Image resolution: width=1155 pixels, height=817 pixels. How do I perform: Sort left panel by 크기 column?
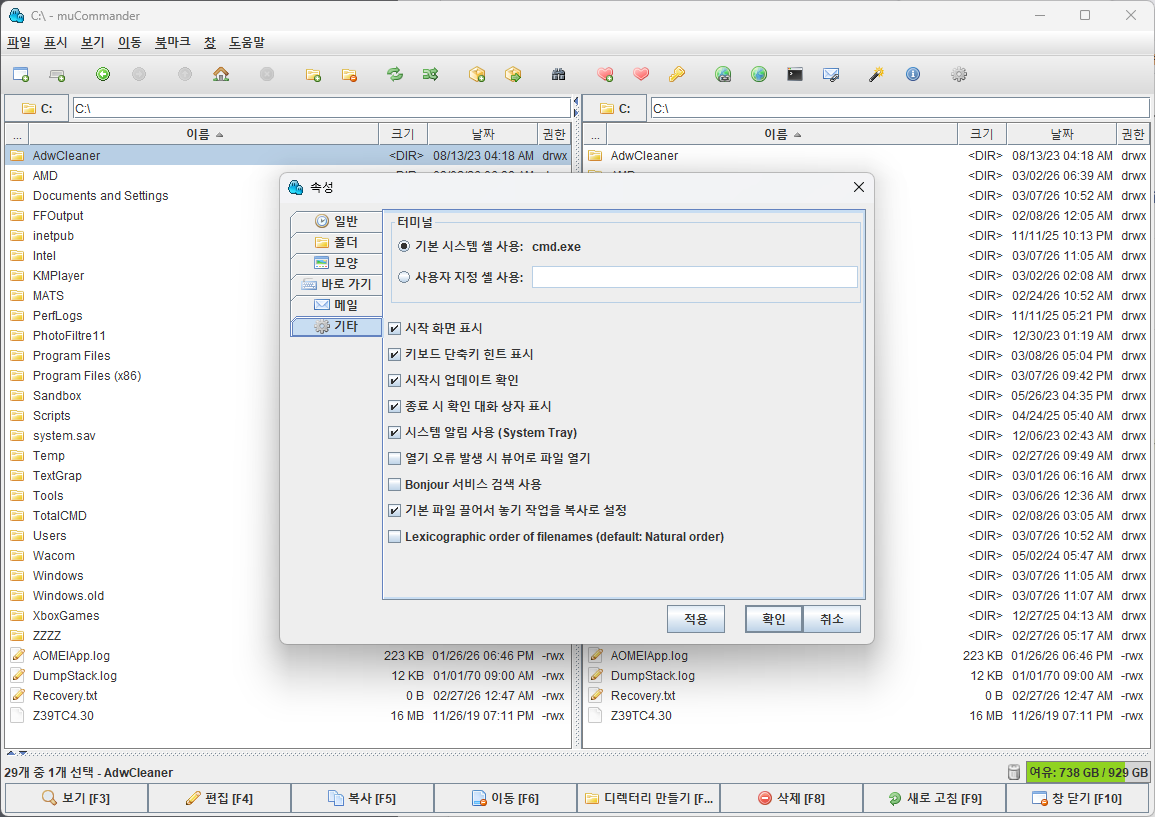[x=403, y=134]
